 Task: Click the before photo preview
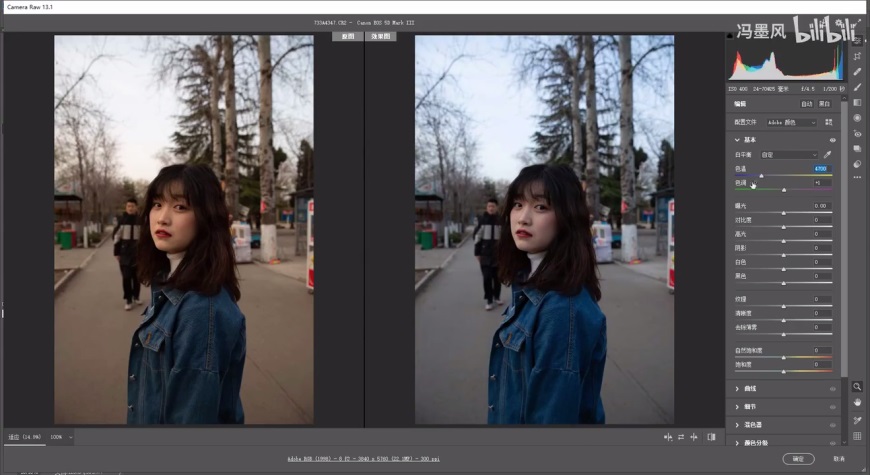(184, 230)
